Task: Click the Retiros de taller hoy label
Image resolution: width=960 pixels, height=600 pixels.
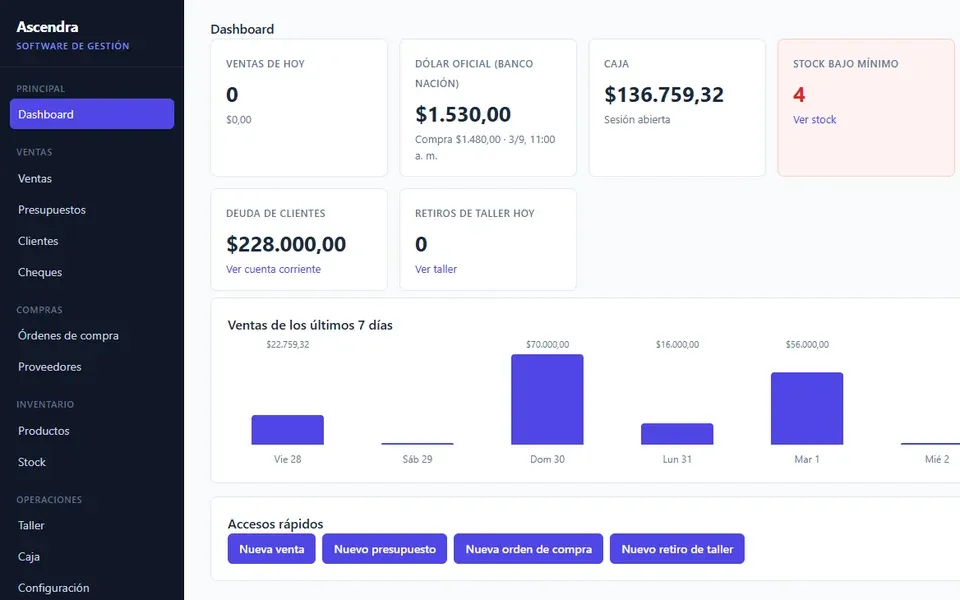Action: pyautogui.click(x=474, y=213)
